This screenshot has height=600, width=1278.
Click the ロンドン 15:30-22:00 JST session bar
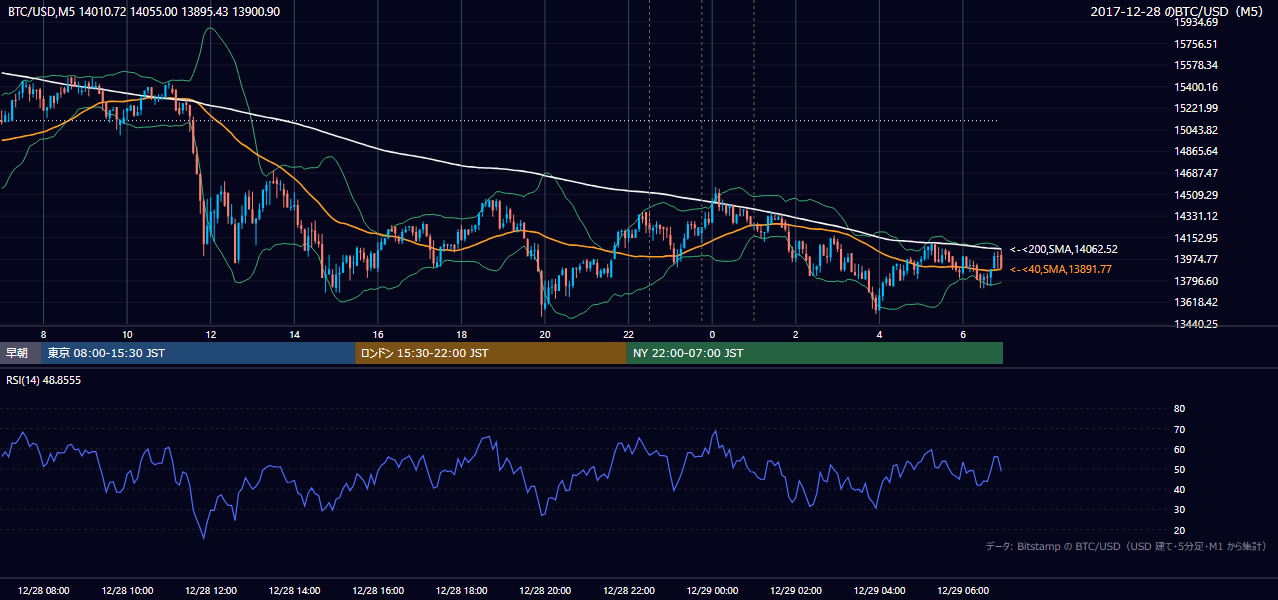pos(491,353)
